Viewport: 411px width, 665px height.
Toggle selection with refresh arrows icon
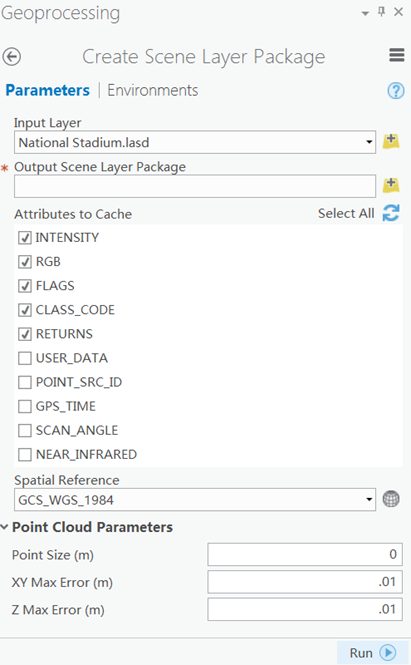391,213
